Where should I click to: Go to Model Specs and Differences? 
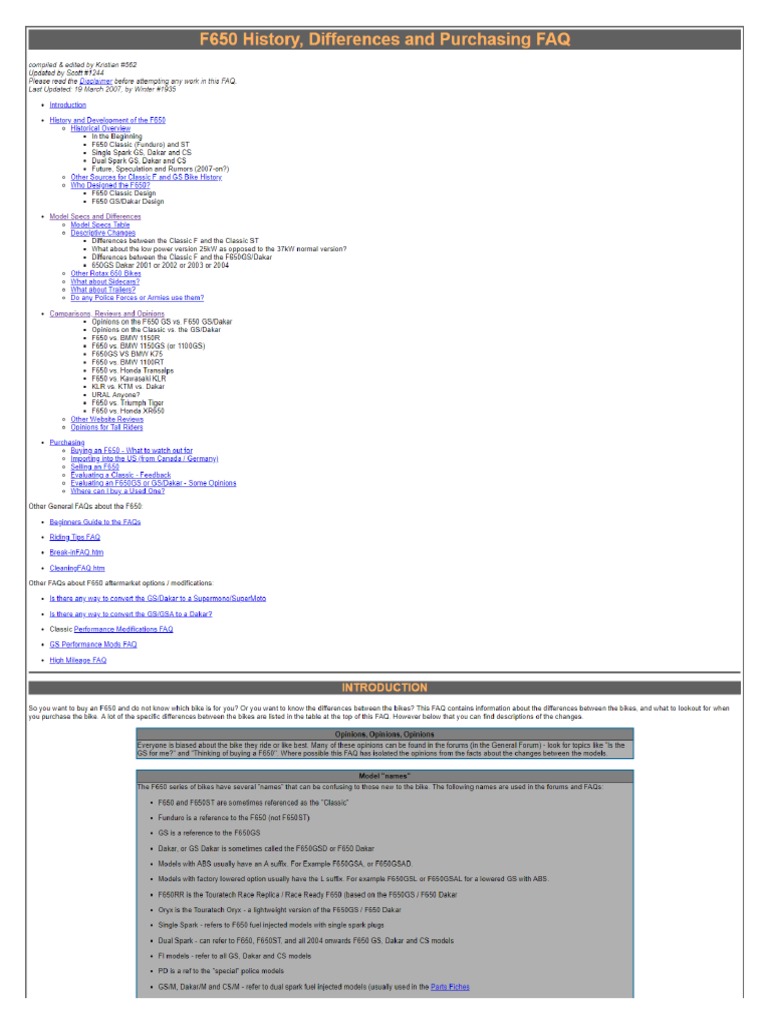(x=95, y=216)
